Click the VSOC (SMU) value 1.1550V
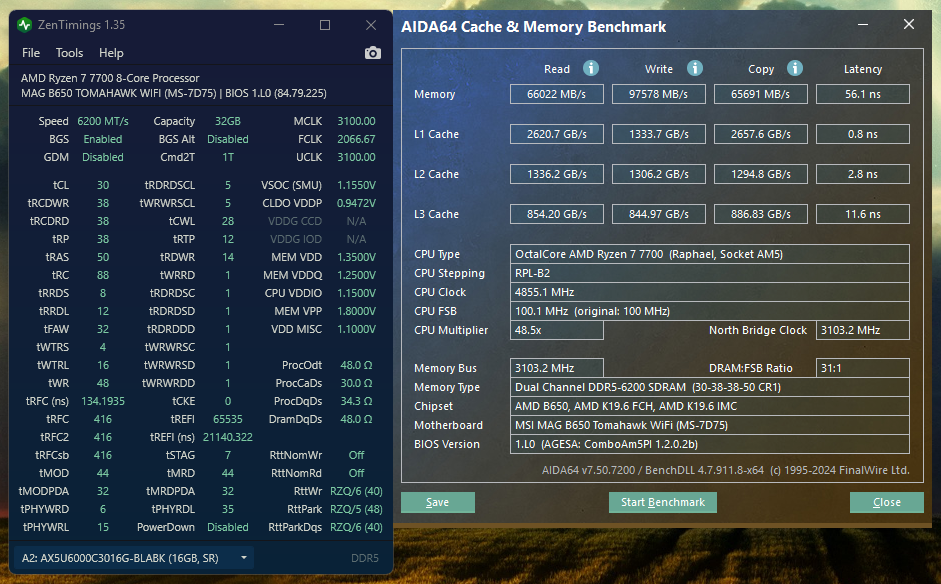Screen dimensions: 941x584 click(356, 185)
